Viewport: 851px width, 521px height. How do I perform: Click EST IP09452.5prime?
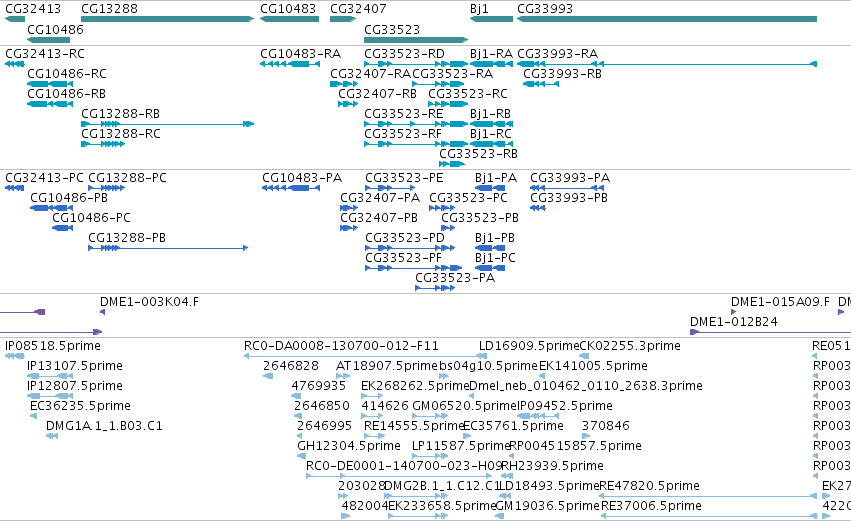tap(565, 406)
